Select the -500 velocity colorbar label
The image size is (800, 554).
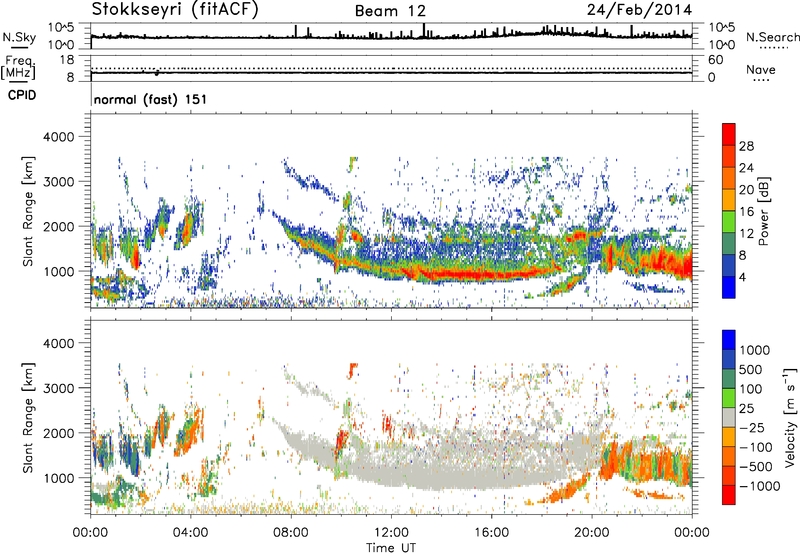pyautogui.click(x=756, y=467)
